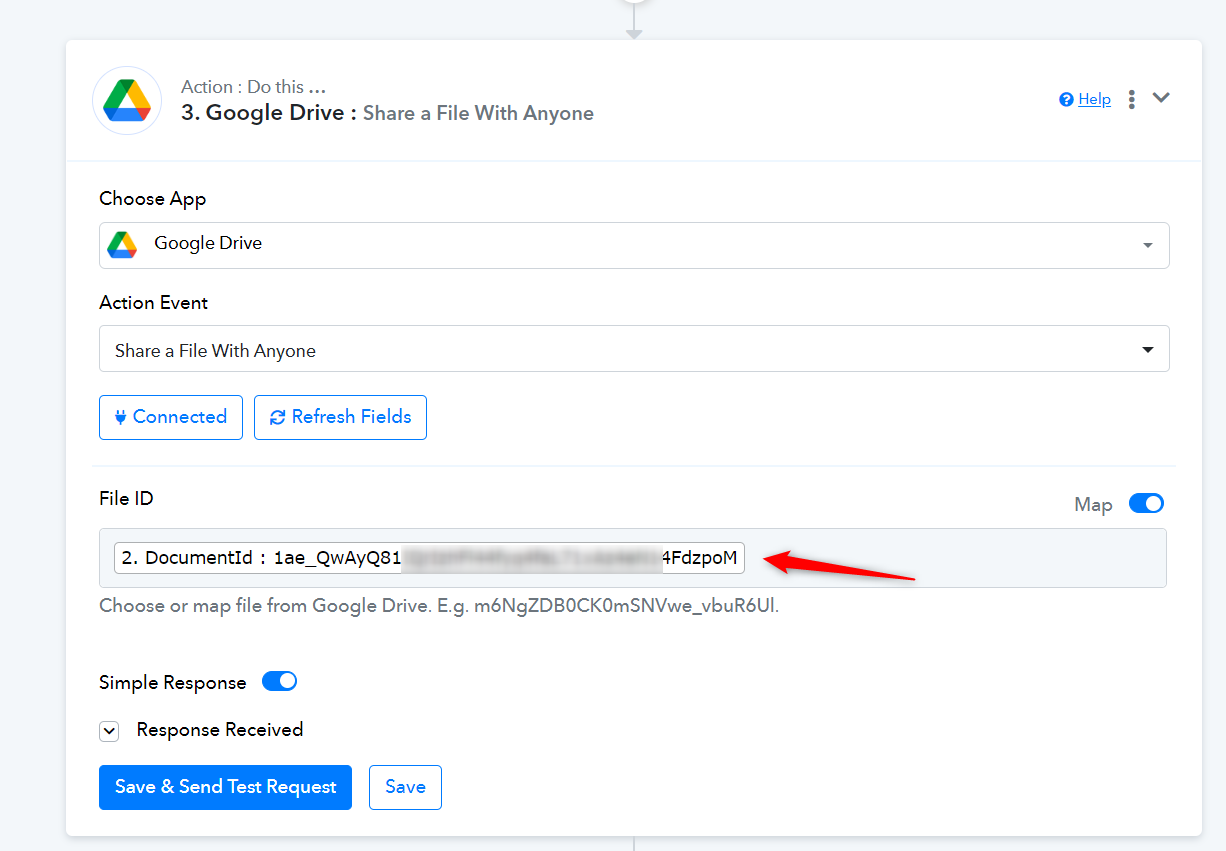This screenshot has width=1226, height=851.
Task: Expand the Response Received section
Action: [x=109, y=731]
